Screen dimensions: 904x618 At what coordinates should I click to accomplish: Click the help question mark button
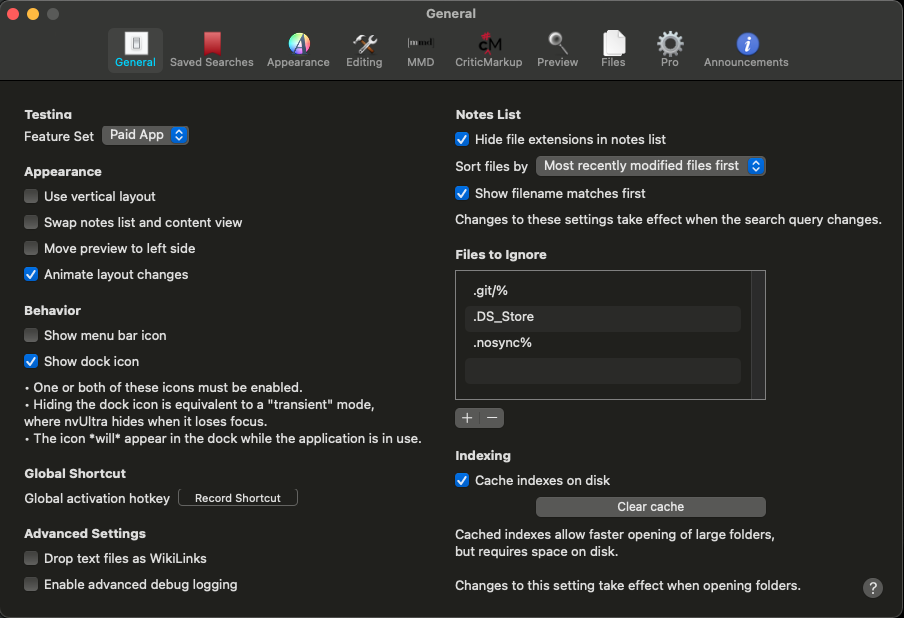(873, 588)
